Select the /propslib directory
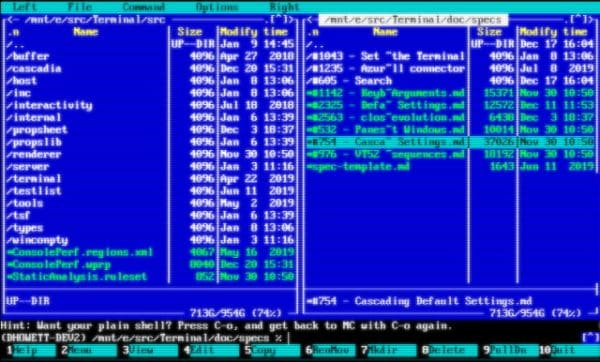 150,142
